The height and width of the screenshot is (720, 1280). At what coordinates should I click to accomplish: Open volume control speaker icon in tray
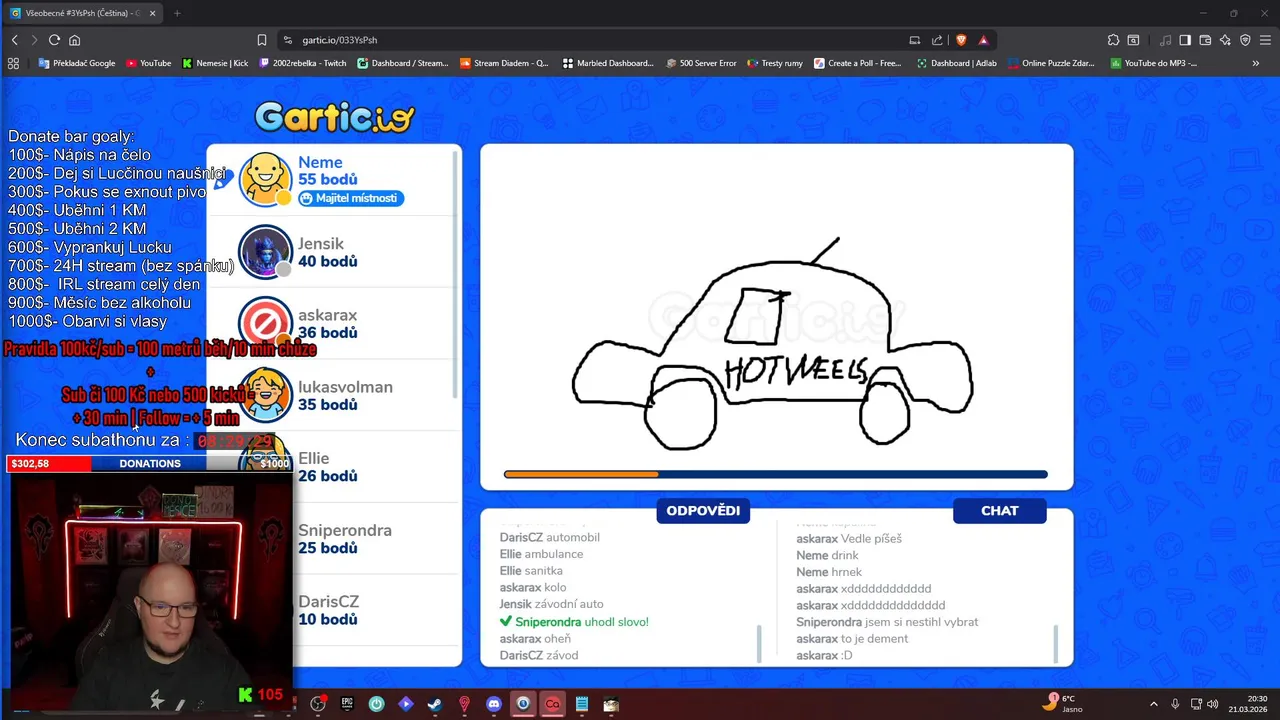coord(1213,704)
